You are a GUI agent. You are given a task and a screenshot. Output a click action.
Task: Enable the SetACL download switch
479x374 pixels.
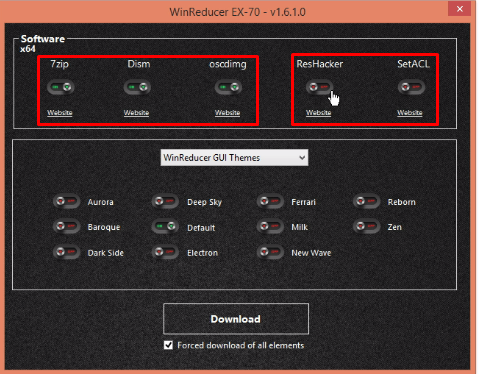click(411, 87)
